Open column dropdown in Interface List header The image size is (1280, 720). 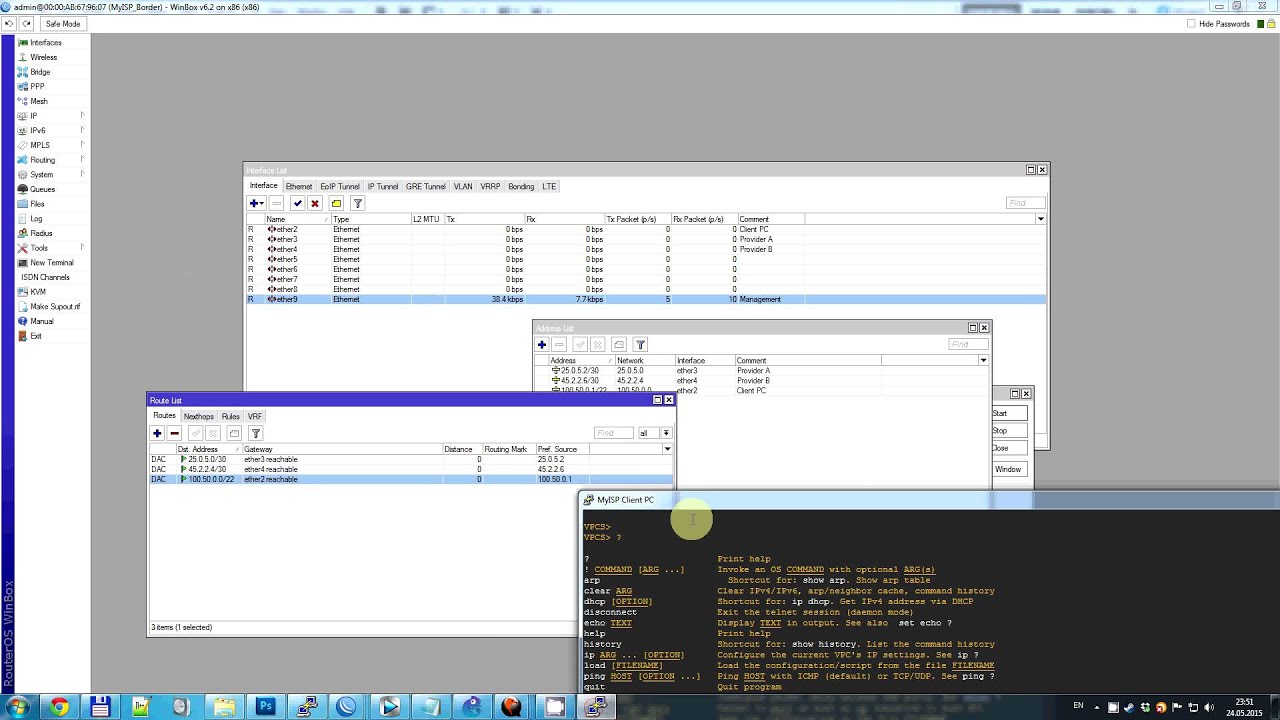pos(1040,219)
